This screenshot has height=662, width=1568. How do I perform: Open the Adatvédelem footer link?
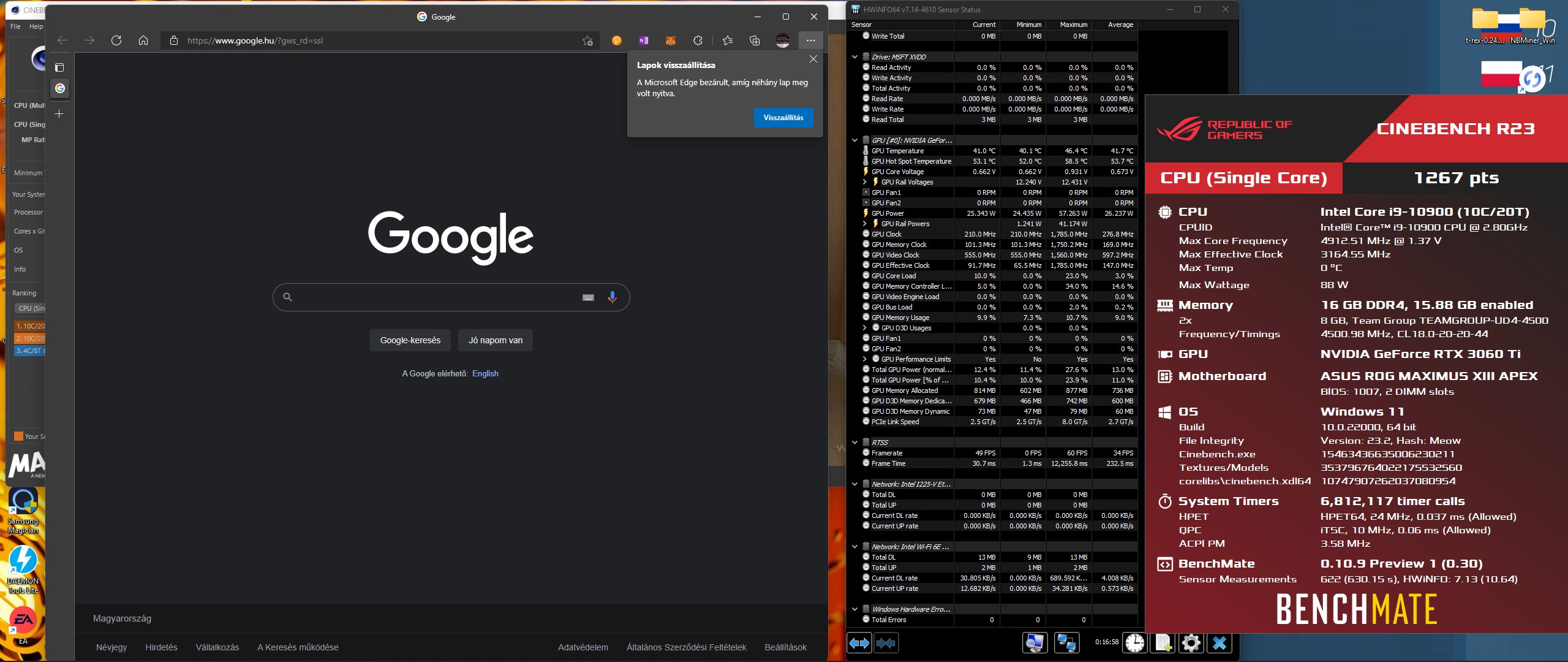[x=583, y=647]
